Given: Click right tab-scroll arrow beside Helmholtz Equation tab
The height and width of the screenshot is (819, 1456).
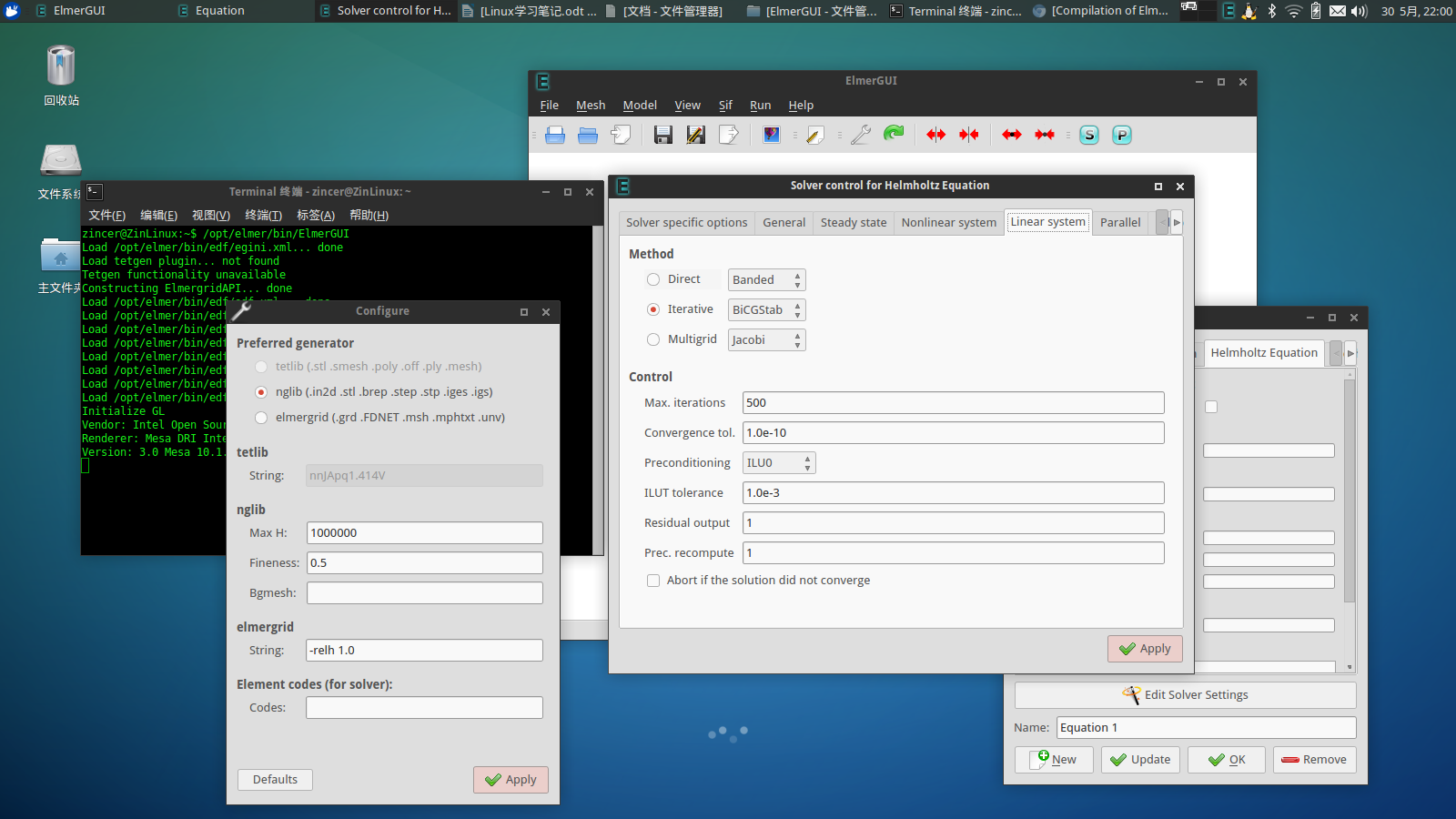Looking at the screenshot, I should click(x=1350, y=353).
